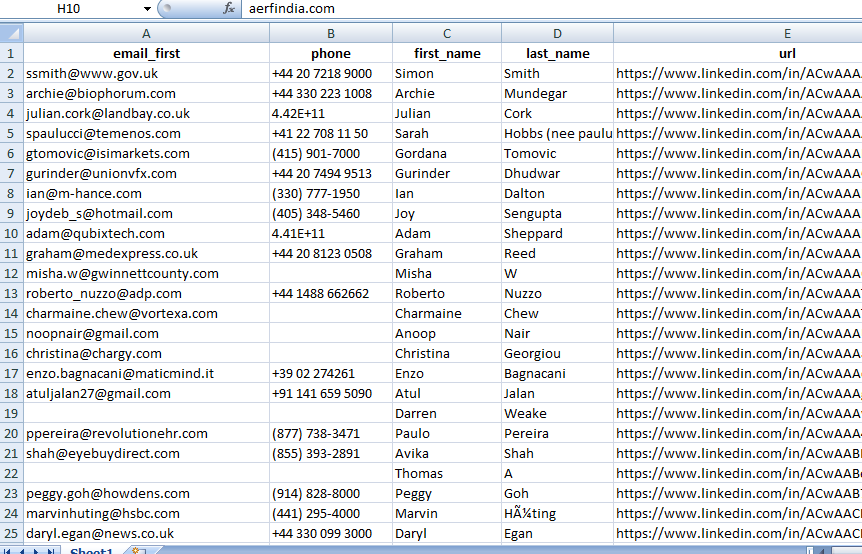
Task: Click the Insert Worksheet tab icon
Action: coord(139,551)
